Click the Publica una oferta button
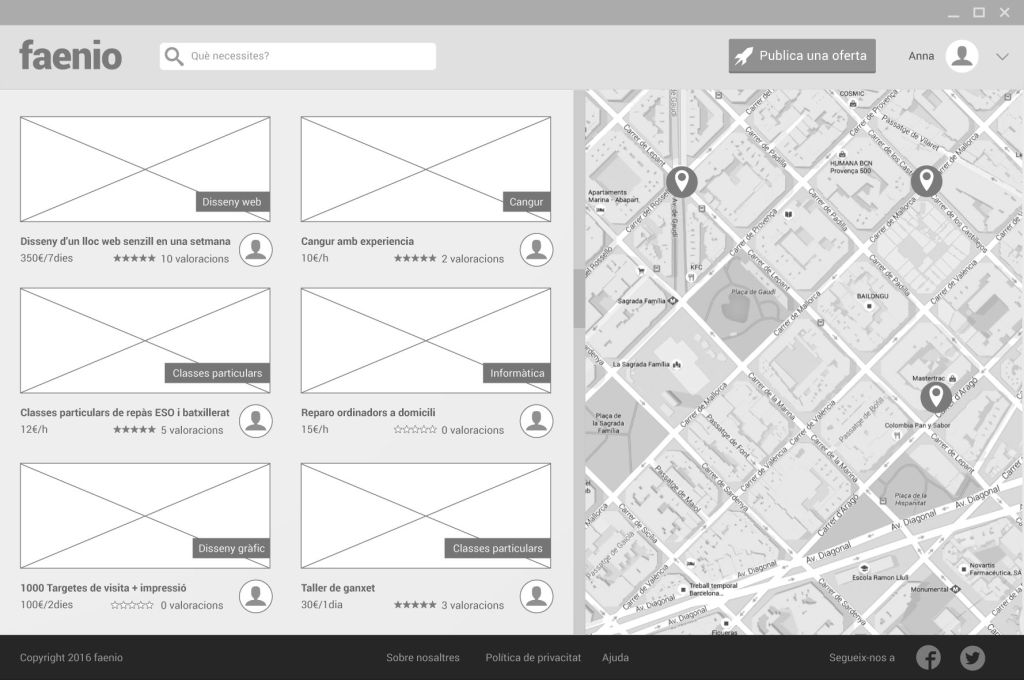Viewport: 1024px width, 680px height. click(x=802, y=56)
